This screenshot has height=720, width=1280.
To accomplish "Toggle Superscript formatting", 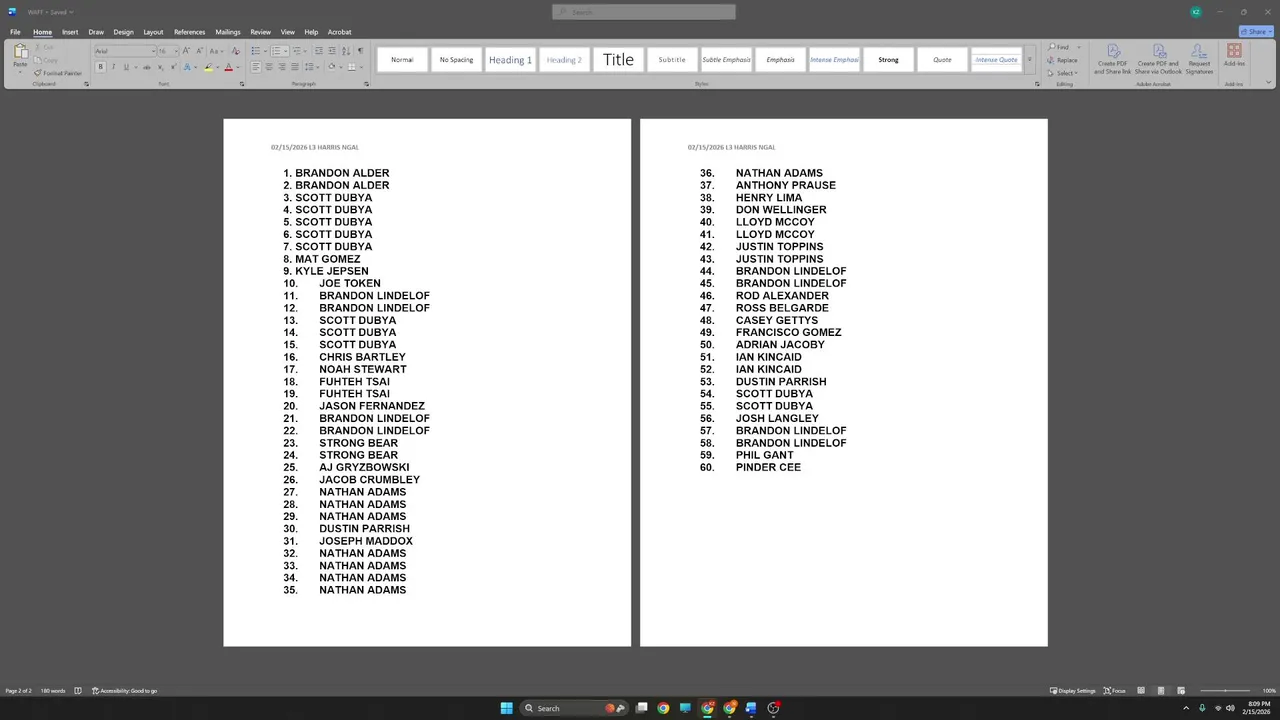I will [x=173, y=67].
